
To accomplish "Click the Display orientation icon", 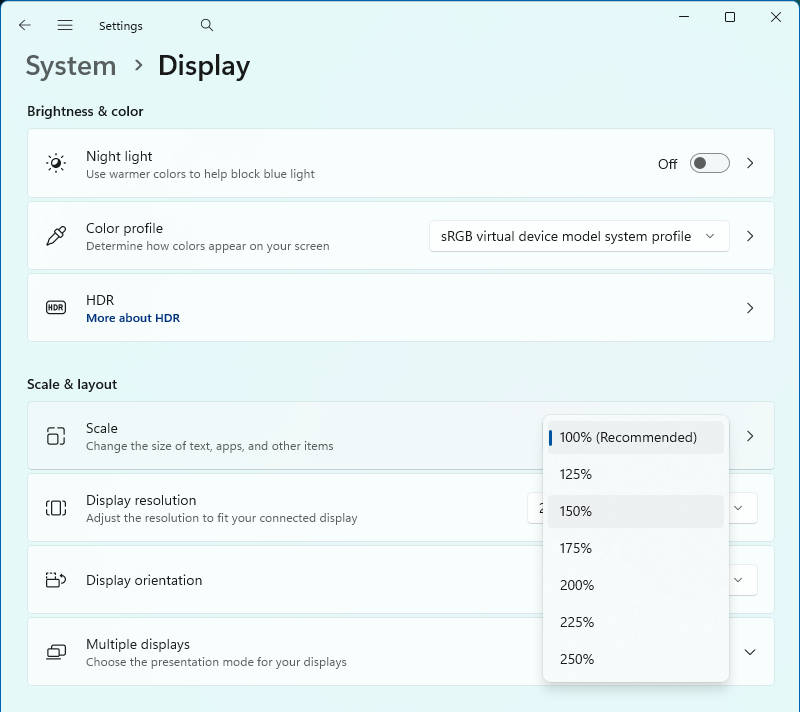I will point(56,580).
